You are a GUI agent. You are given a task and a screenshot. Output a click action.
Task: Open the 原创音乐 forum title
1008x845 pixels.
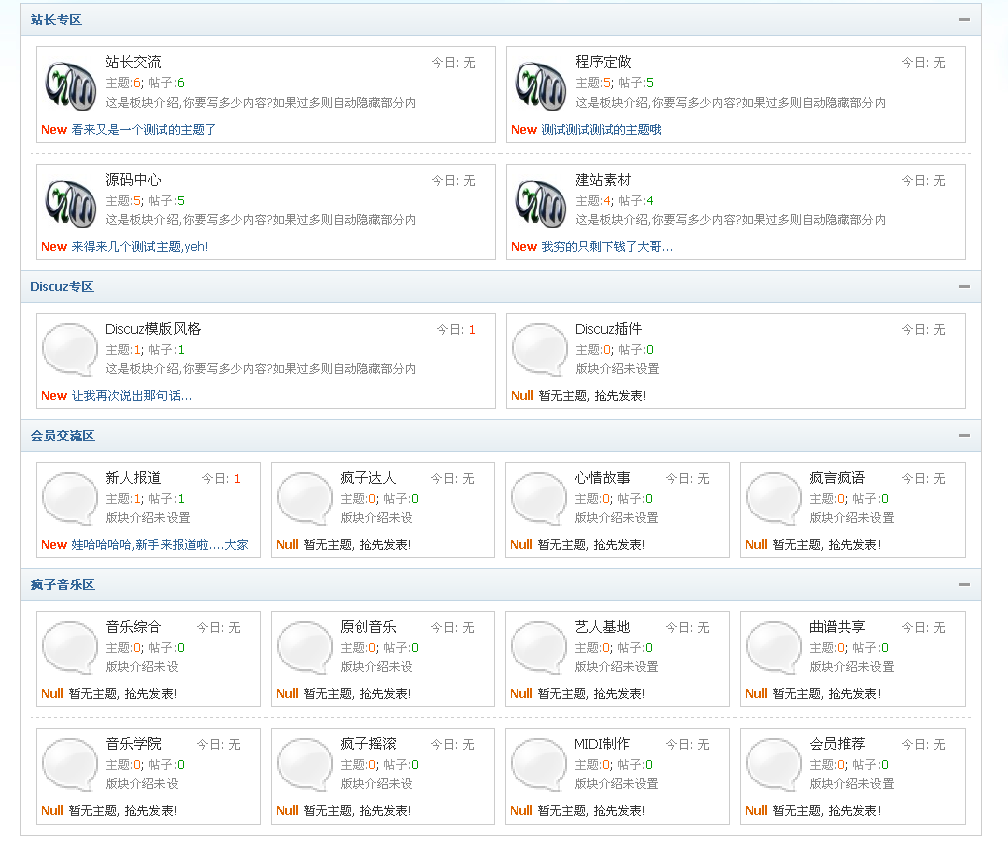[368, 627]
